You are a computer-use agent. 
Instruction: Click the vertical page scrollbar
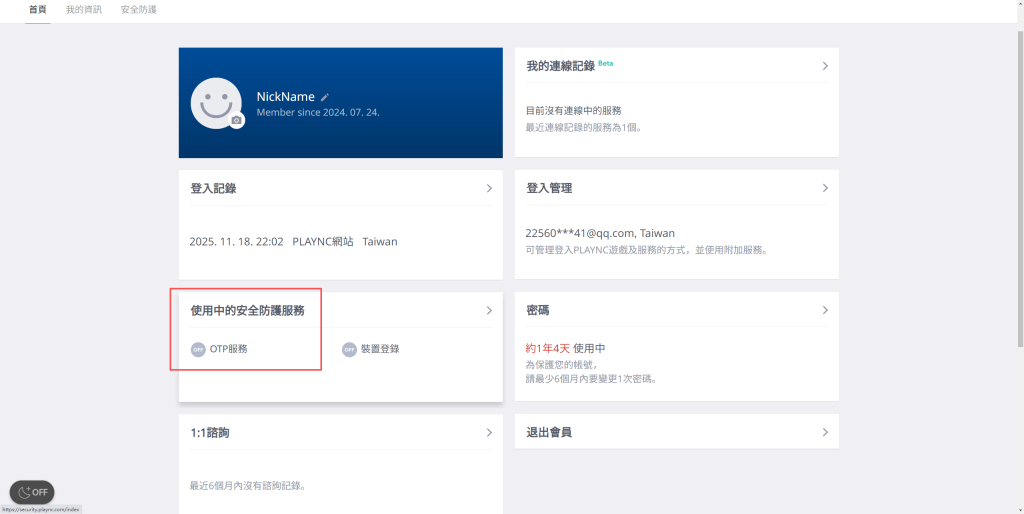tap(1019, 200)
